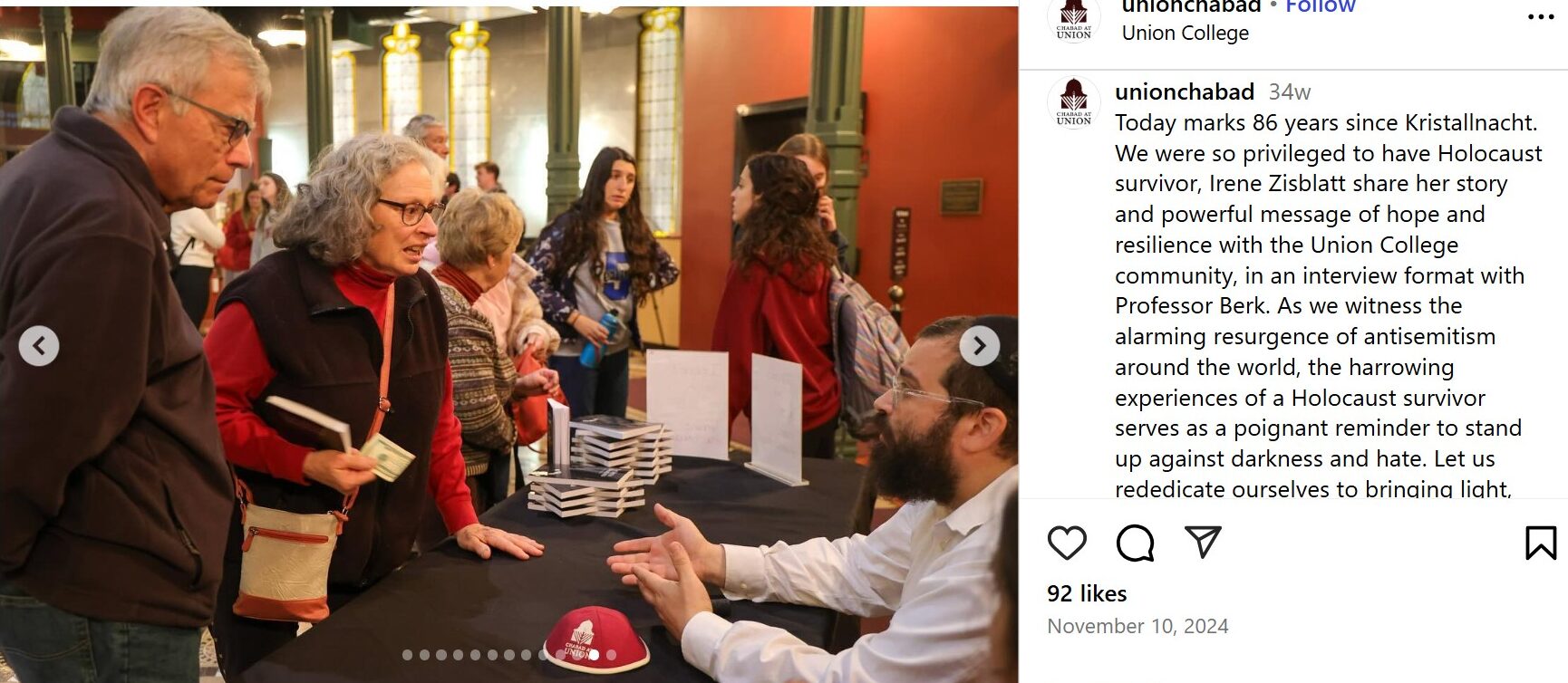
Task: Click the 34w timestamp next to username
Action: [x=1289, y=92]
